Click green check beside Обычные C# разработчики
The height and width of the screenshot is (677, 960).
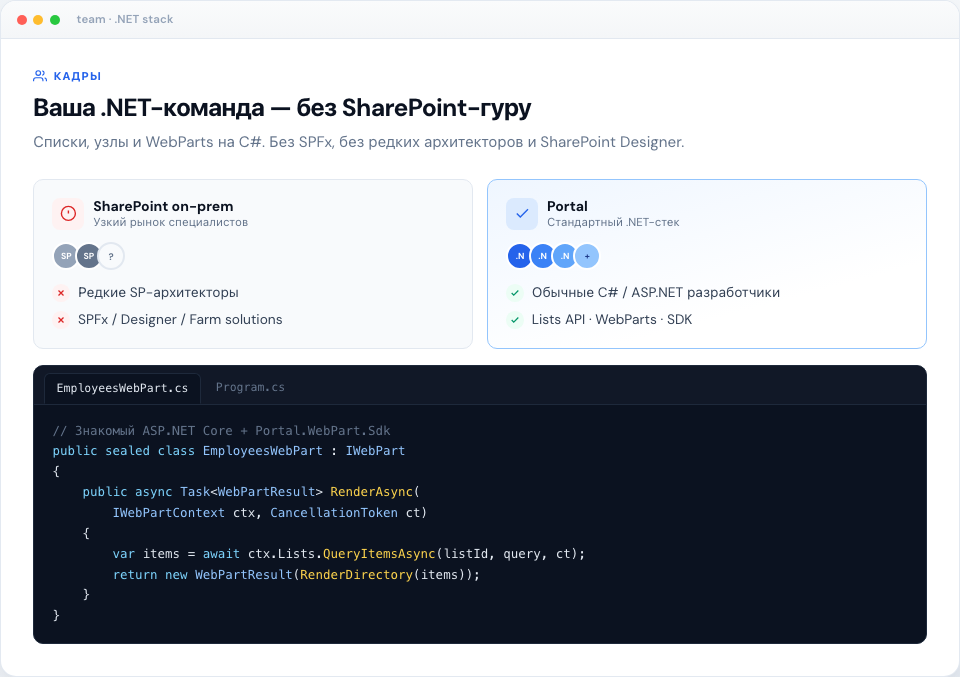[x=515, y=293]
